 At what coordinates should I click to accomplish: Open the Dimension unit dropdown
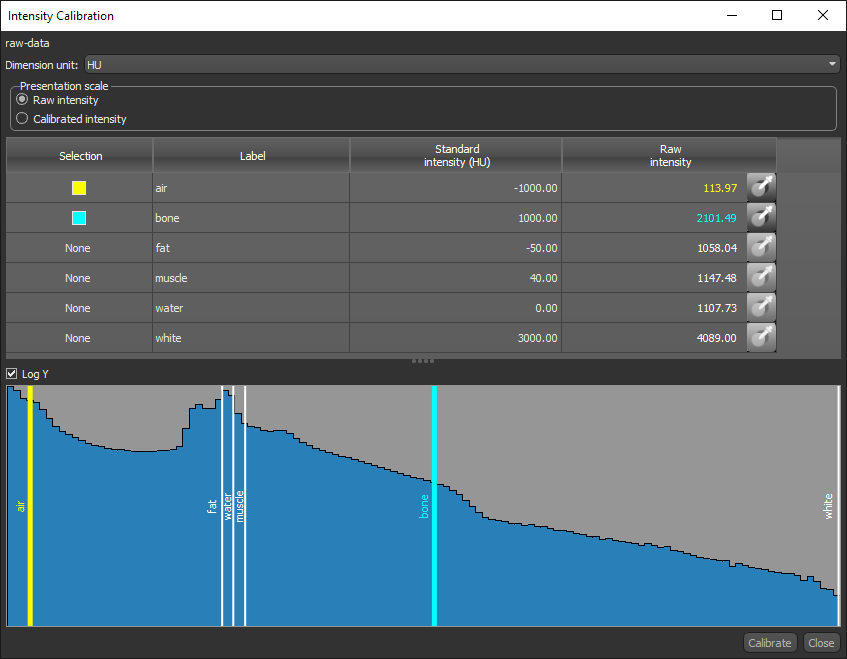462,64
